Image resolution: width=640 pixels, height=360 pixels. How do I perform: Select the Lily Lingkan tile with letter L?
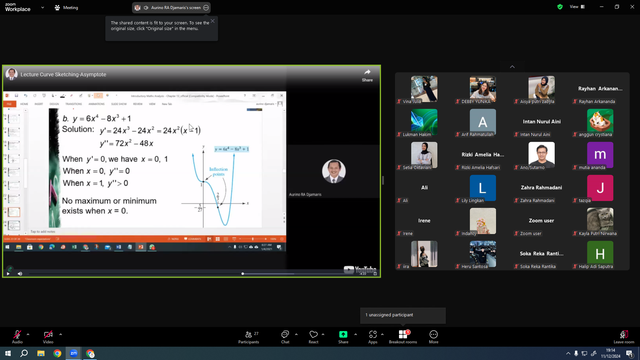tap(483, 188)
